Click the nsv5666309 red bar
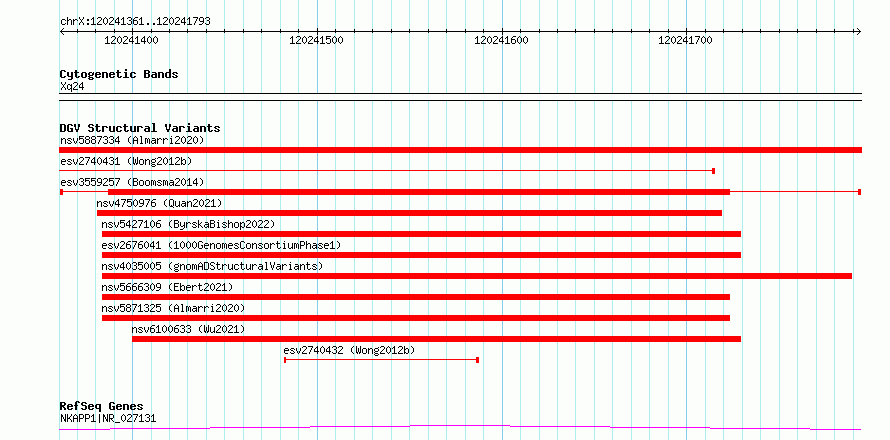The width and height of the screenshot is (890, 440). tap(416, 297)
